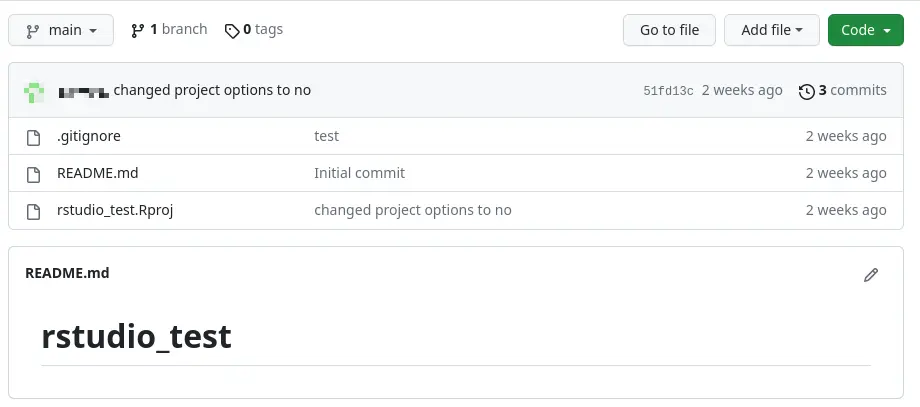Open the .gitignore file link
Viewport: 920px width, 407px height.
[x=89, y=136]
